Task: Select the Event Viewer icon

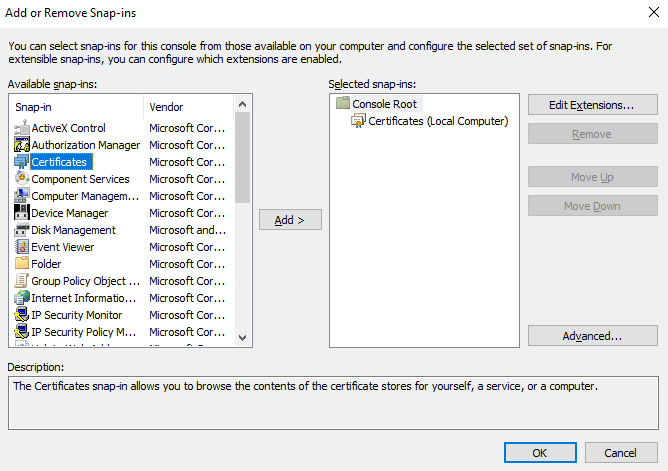Action: point(23,247)
